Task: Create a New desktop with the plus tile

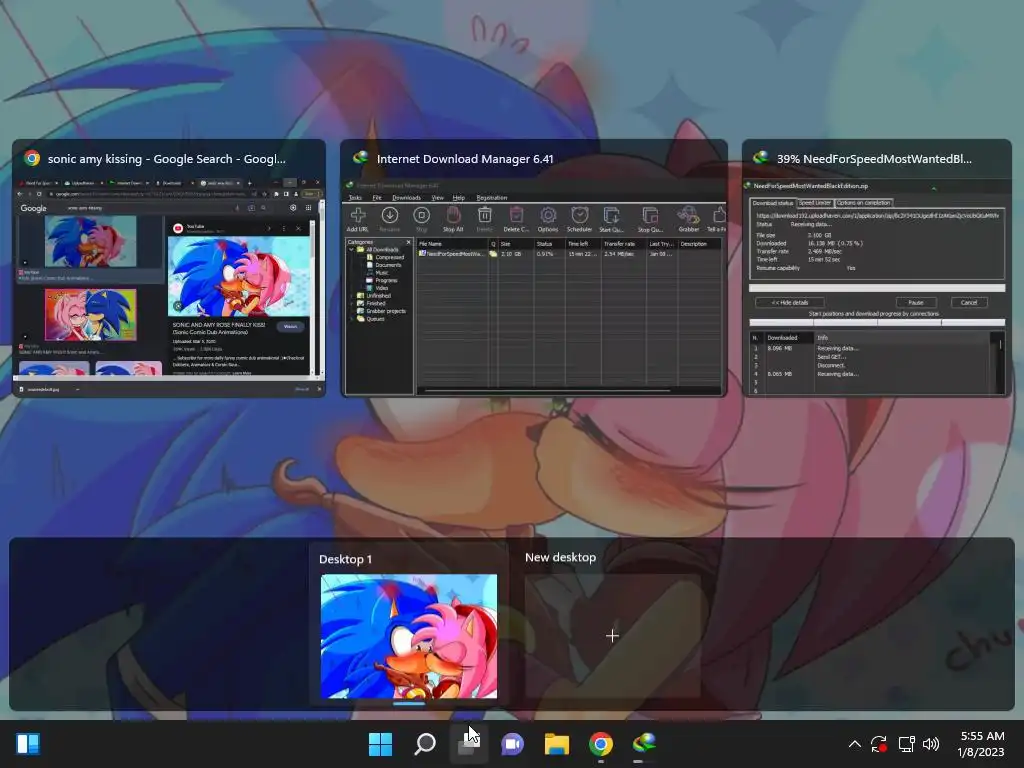Action: pyautogui.click(x=612, y=636)
